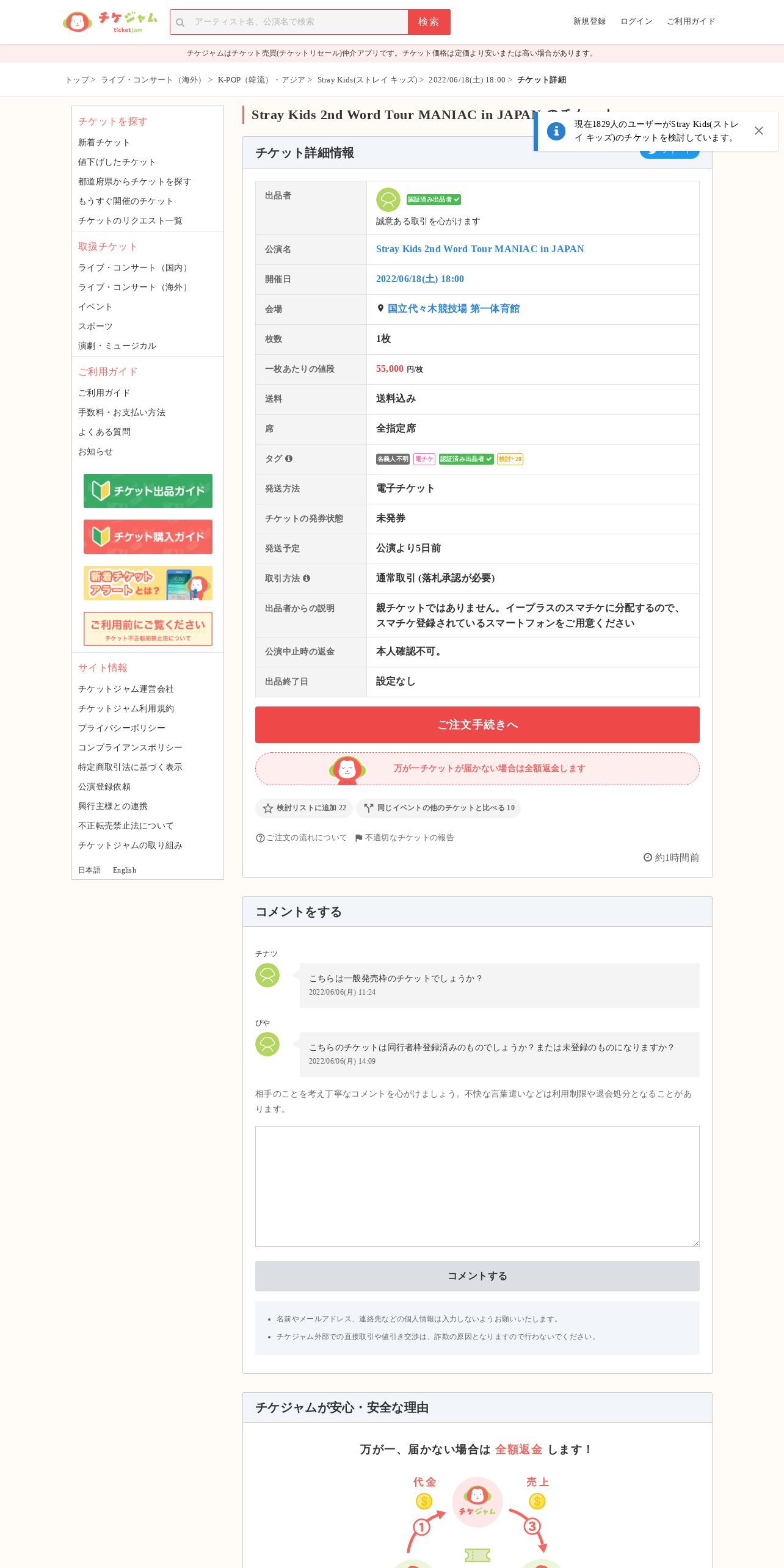This screenshot has width=784, height=1568.
Task: Click the 55,000 price text
Action: pos(390,369)
